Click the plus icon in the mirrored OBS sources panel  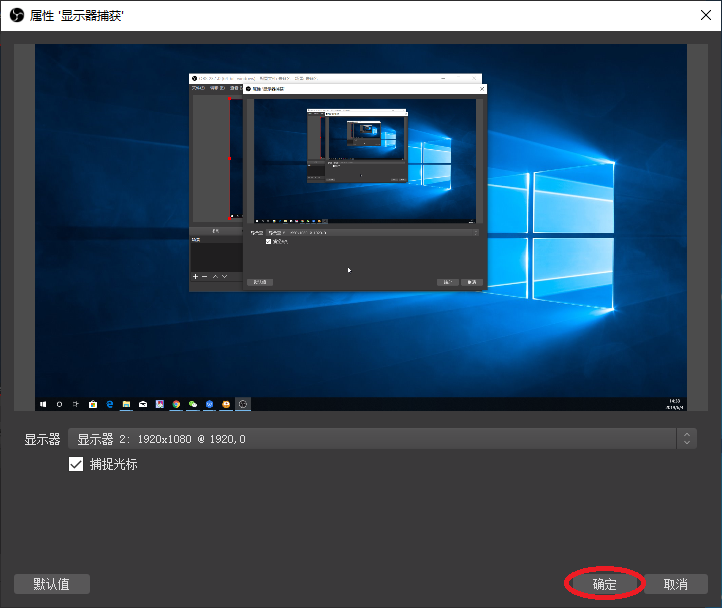coord(195,276)
